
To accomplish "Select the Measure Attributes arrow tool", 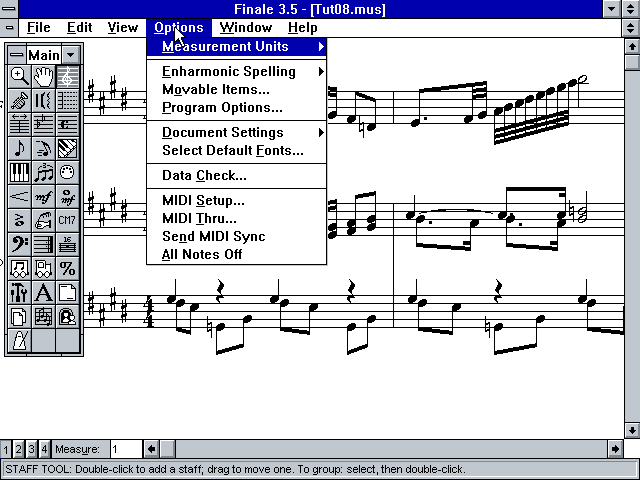I will [19, 124].
